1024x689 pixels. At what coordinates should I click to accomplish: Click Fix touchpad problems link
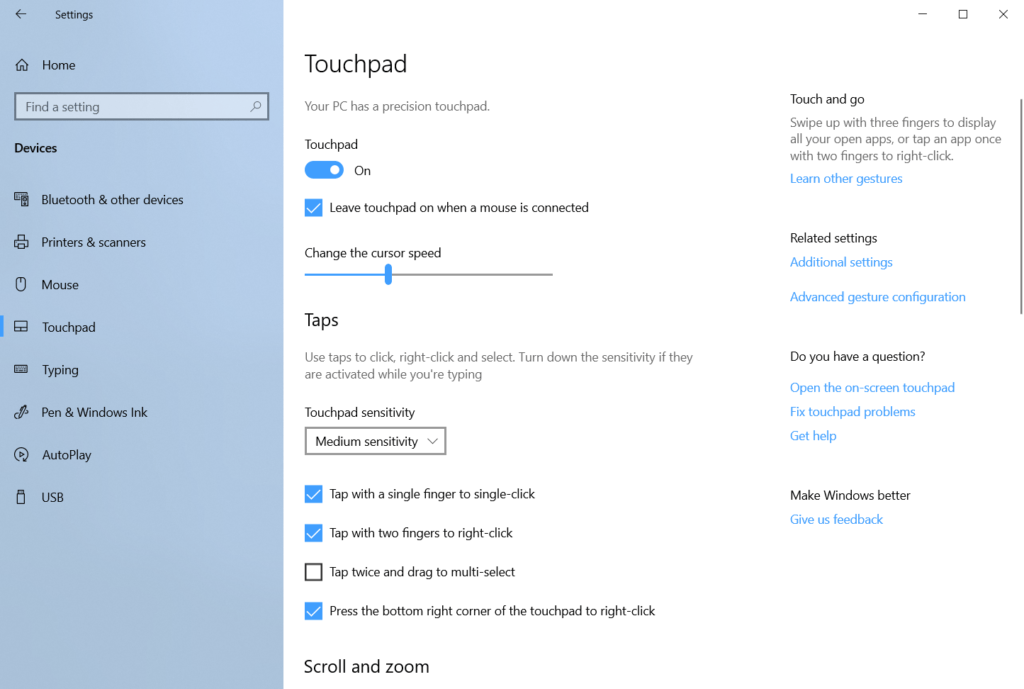(852, 411)
